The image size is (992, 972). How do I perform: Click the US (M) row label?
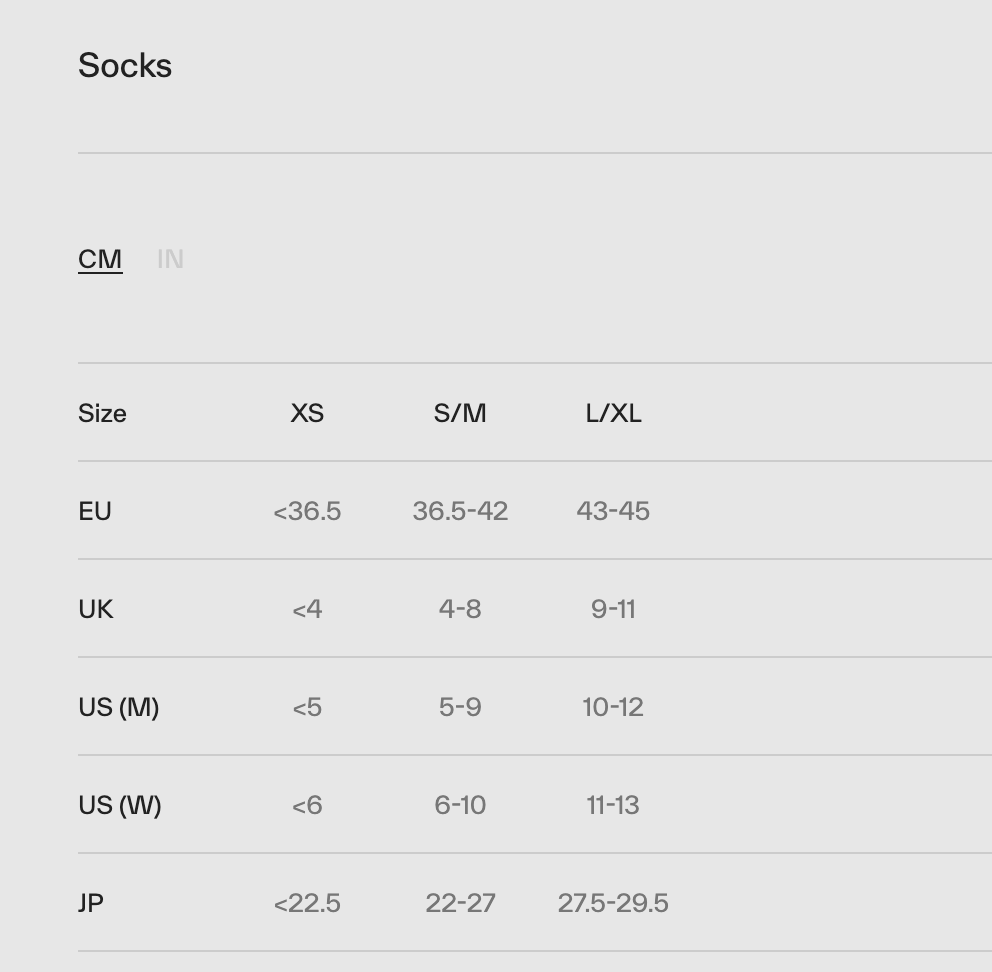[x=118, y=707]
